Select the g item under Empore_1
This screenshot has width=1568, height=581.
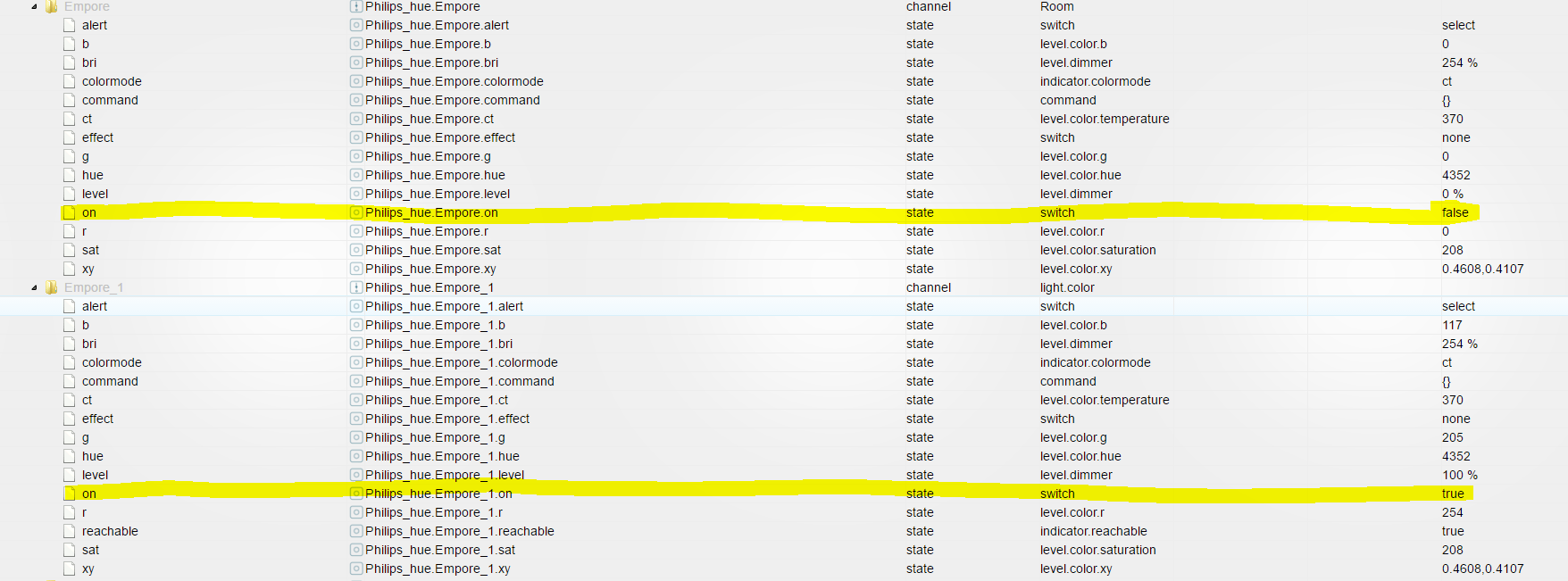coord(86,437)
